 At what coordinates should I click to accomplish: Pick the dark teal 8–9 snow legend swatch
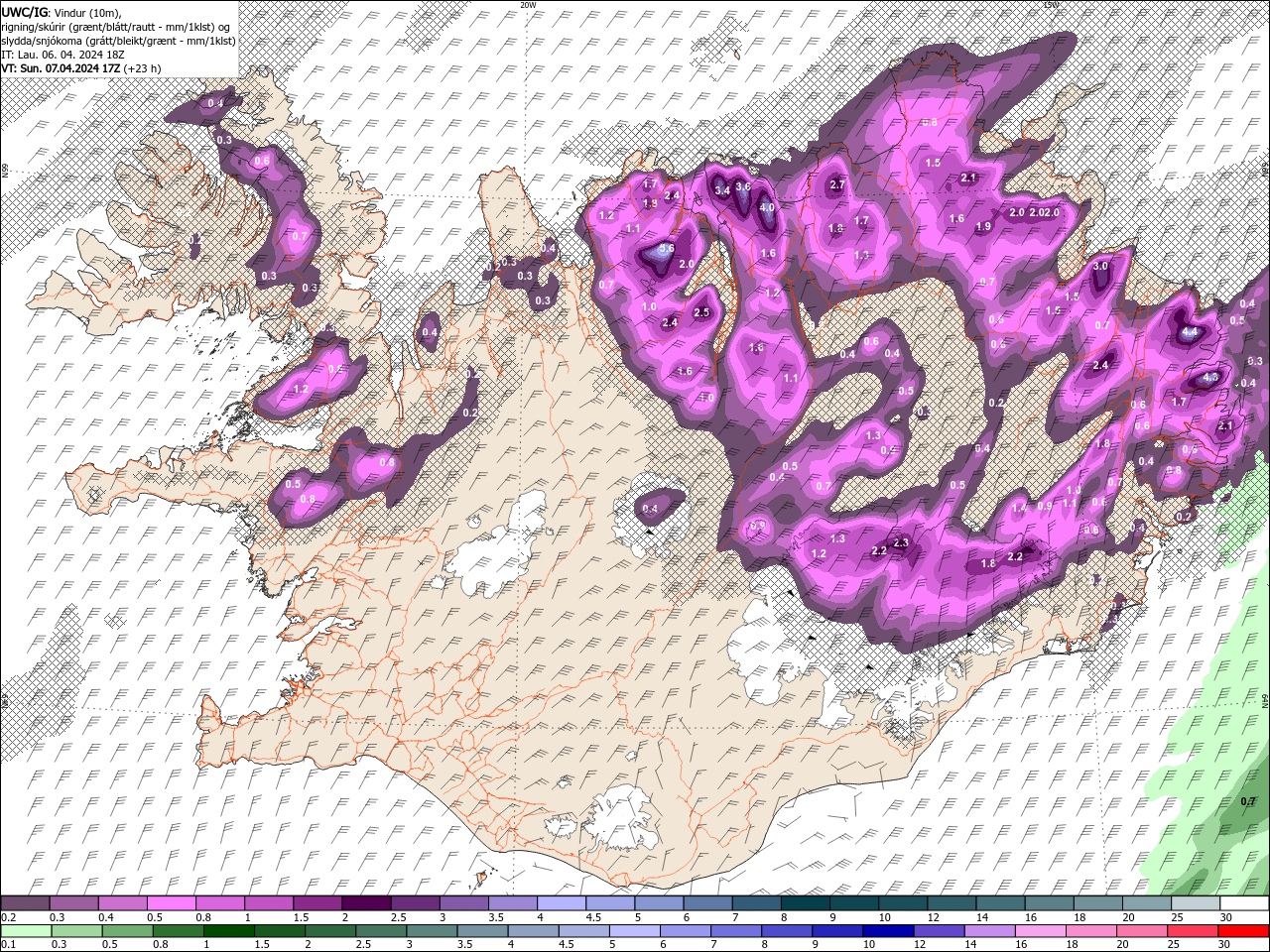804,903
